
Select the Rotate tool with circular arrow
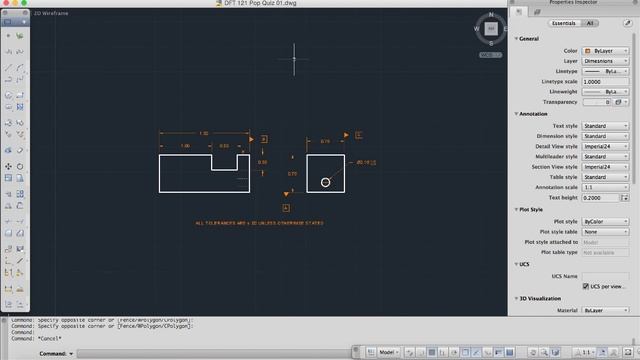click(x=20, y=166)
